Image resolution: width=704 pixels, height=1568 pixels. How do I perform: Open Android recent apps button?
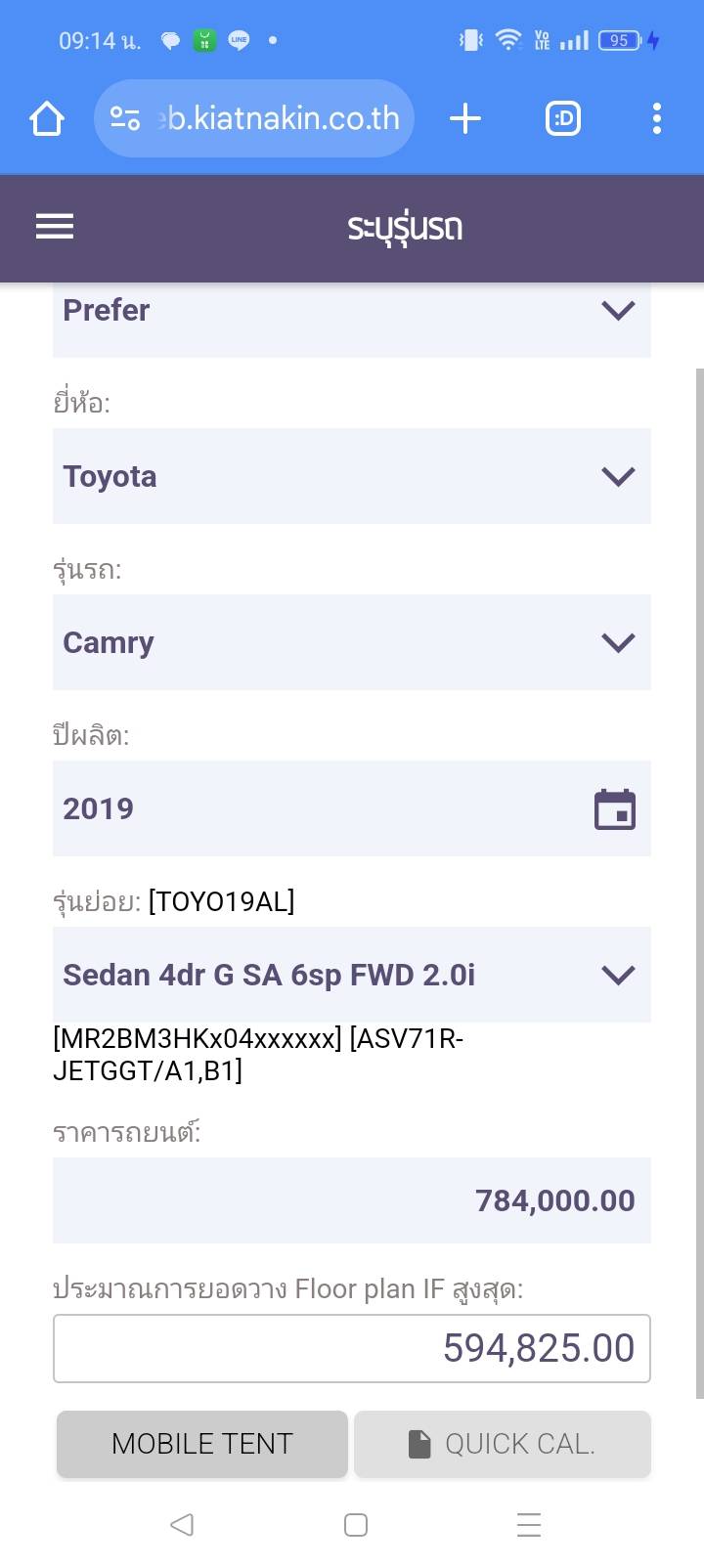529,1525
